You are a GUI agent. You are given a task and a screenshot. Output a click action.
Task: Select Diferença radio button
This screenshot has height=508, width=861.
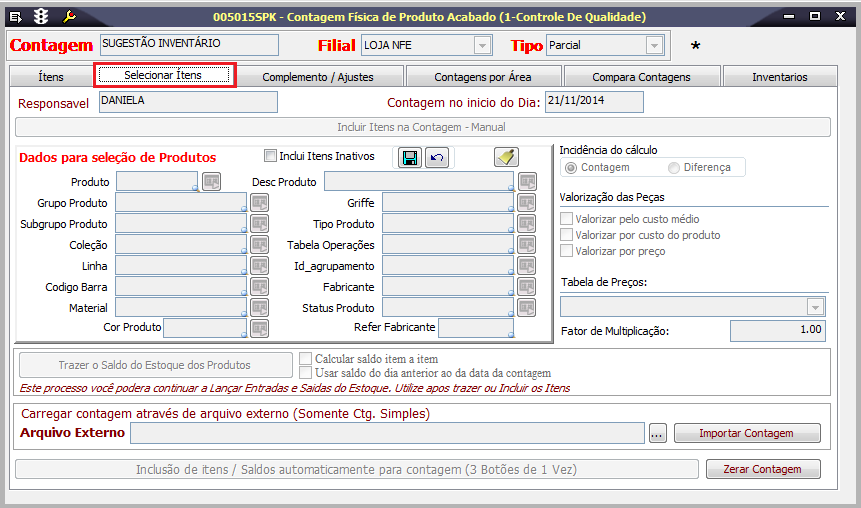(x=674, y=168)
